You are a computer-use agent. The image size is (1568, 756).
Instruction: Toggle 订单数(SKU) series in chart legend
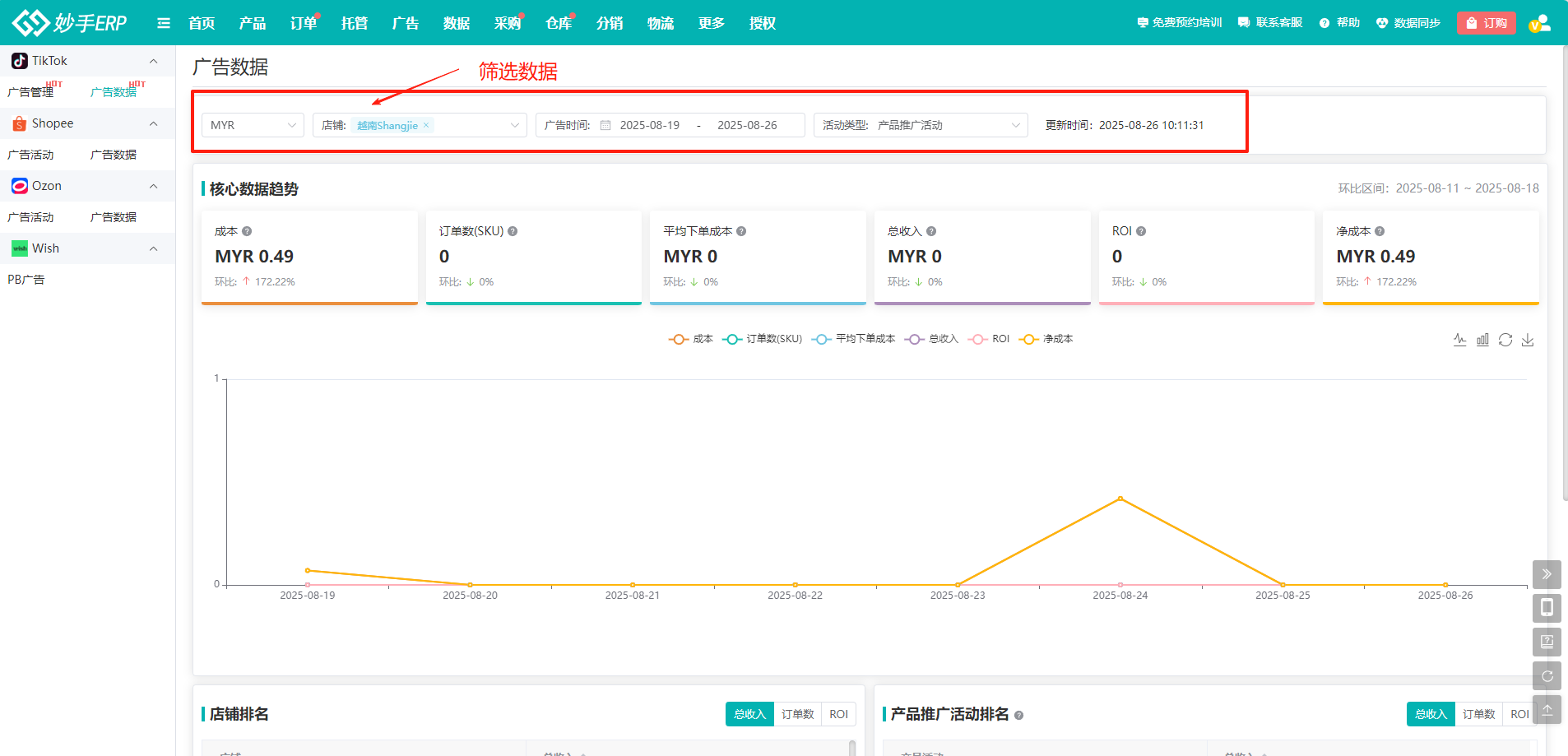762,339
